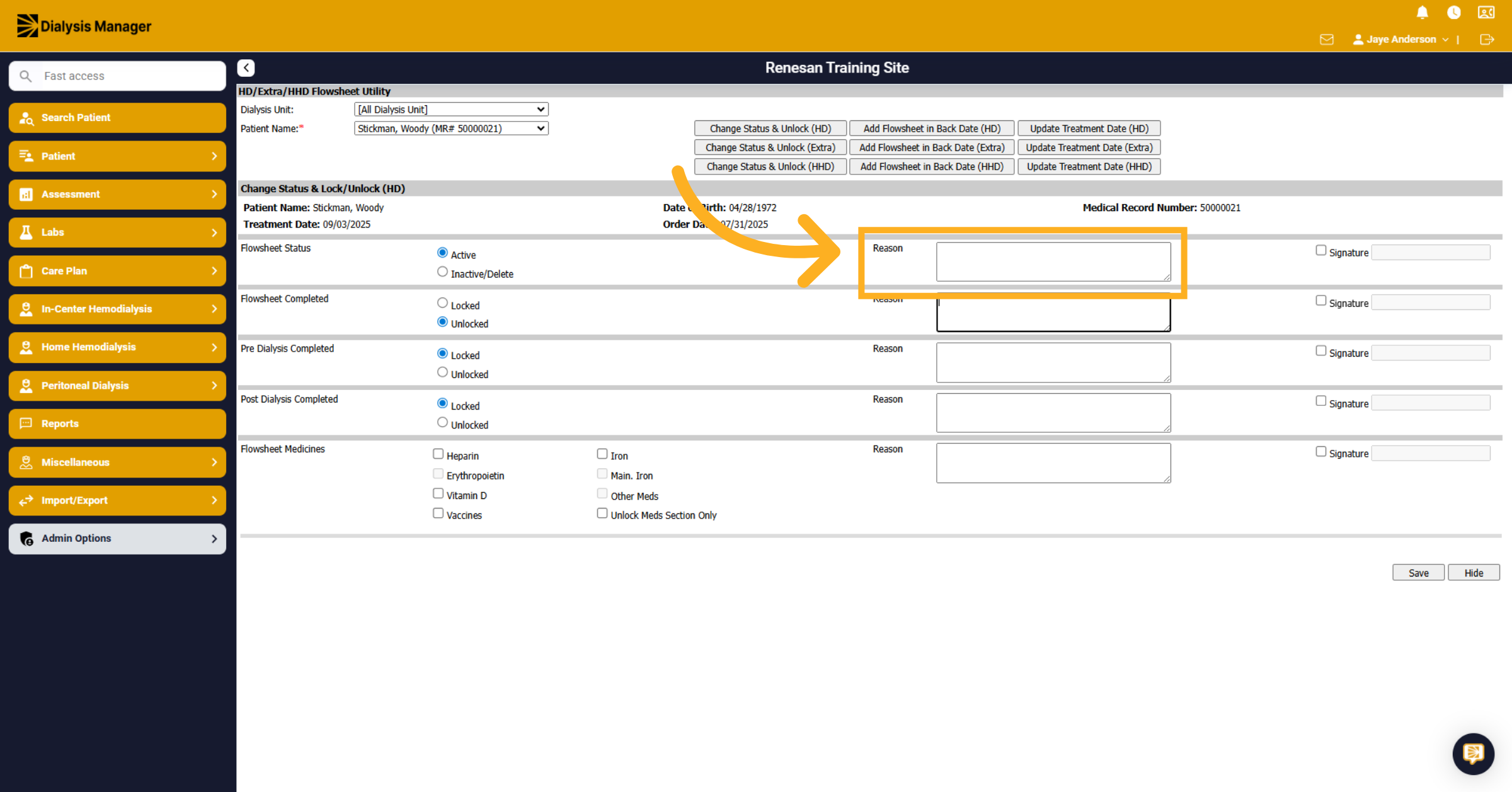Image resolution: width=1512 pixels, height=792 pixels.
Task: Click the Assessment chart icon
Action: click(26, 194)
